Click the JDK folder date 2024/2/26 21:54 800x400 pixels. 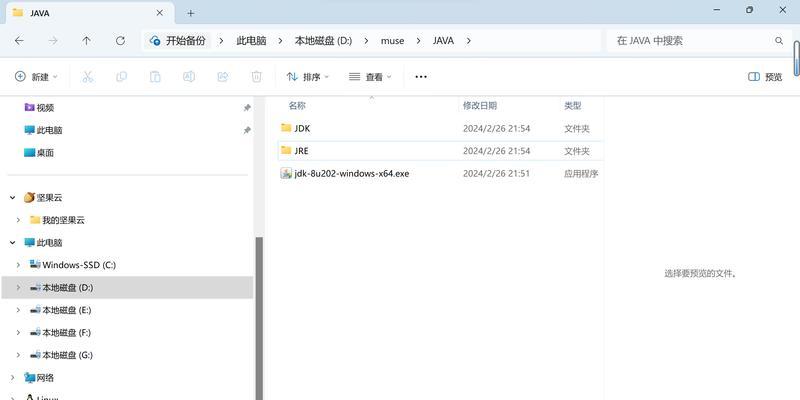pos(496,129)
